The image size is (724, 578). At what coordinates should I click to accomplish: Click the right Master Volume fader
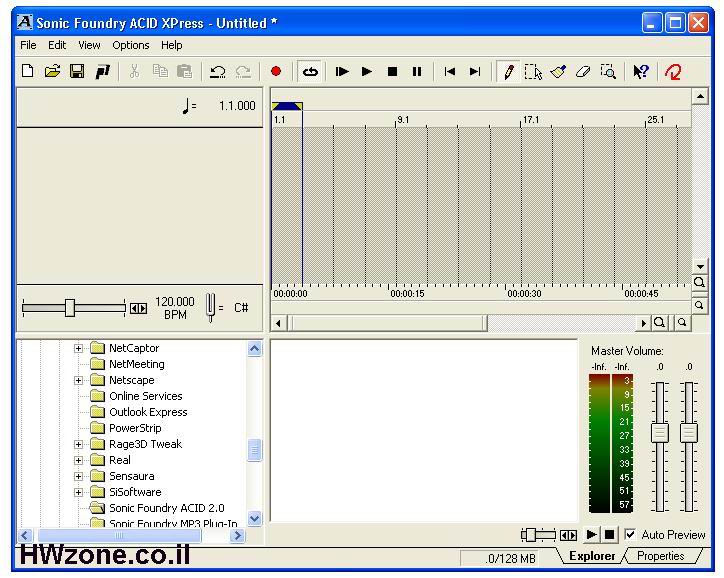[x=688, y=433]
